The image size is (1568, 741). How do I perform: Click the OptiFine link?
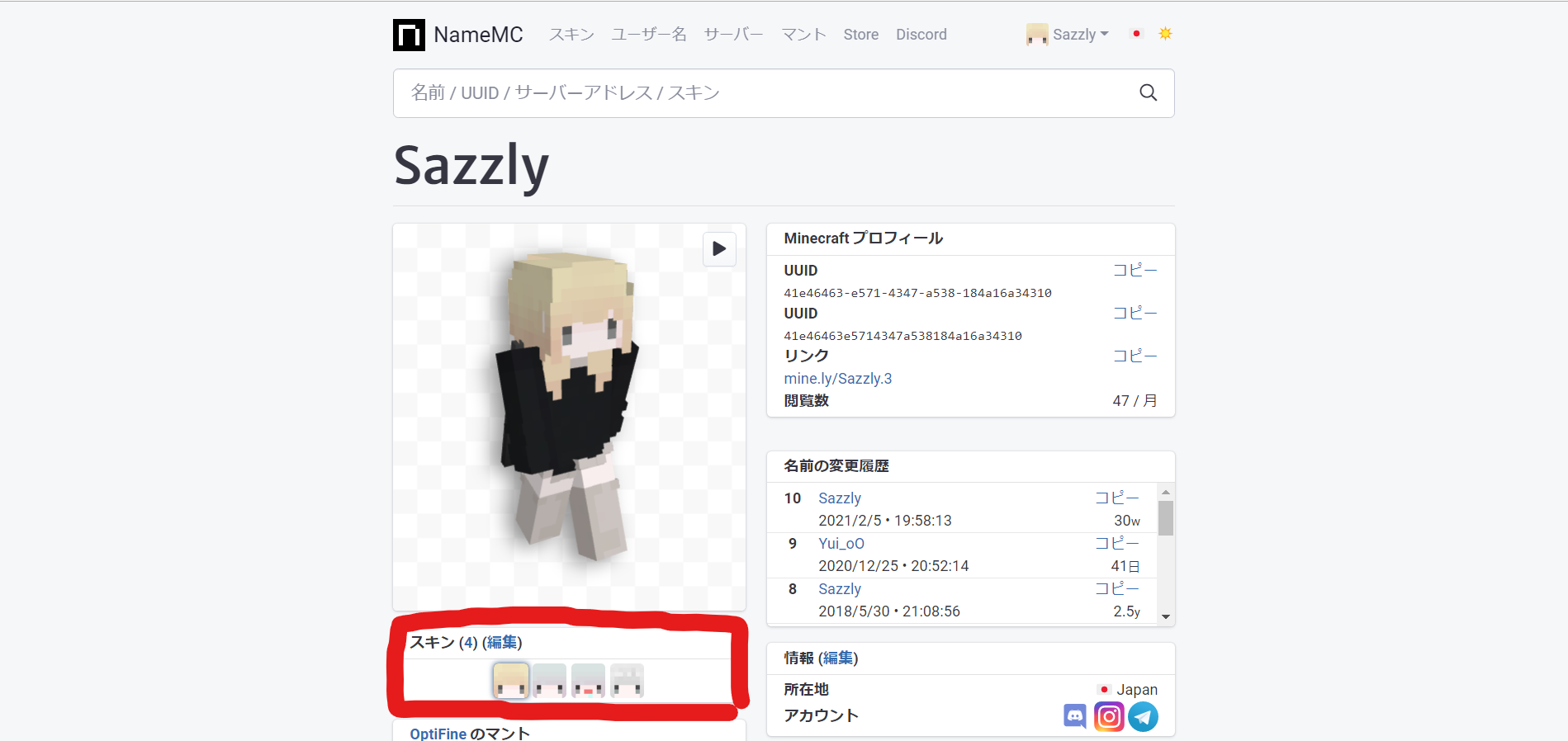[438, 734]
